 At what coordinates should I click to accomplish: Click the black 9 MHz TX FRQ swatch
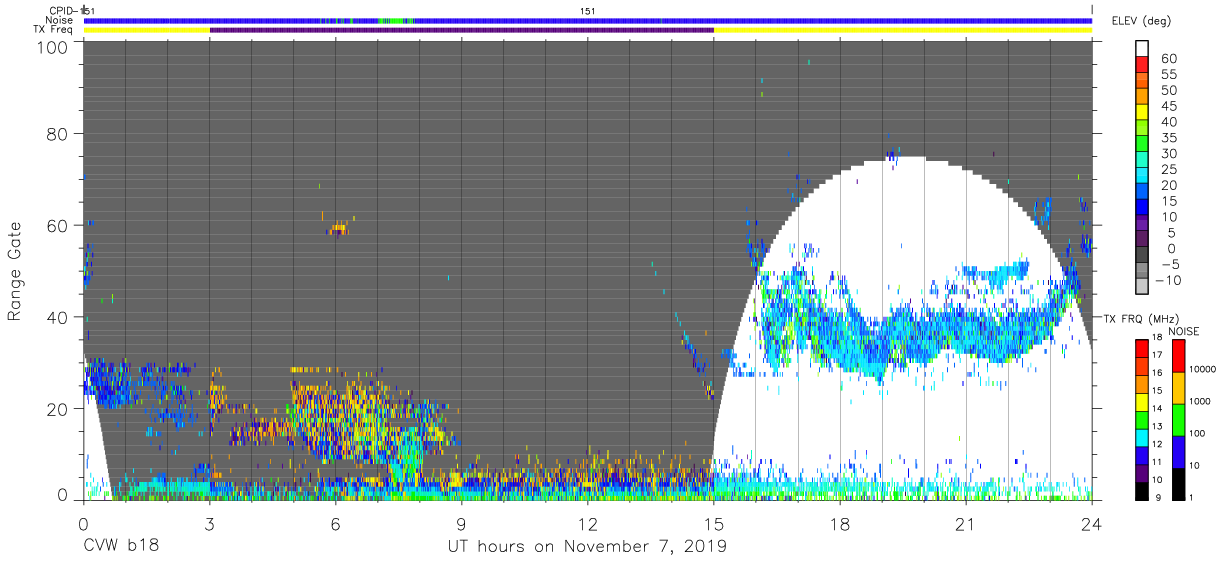[1141, 492]
